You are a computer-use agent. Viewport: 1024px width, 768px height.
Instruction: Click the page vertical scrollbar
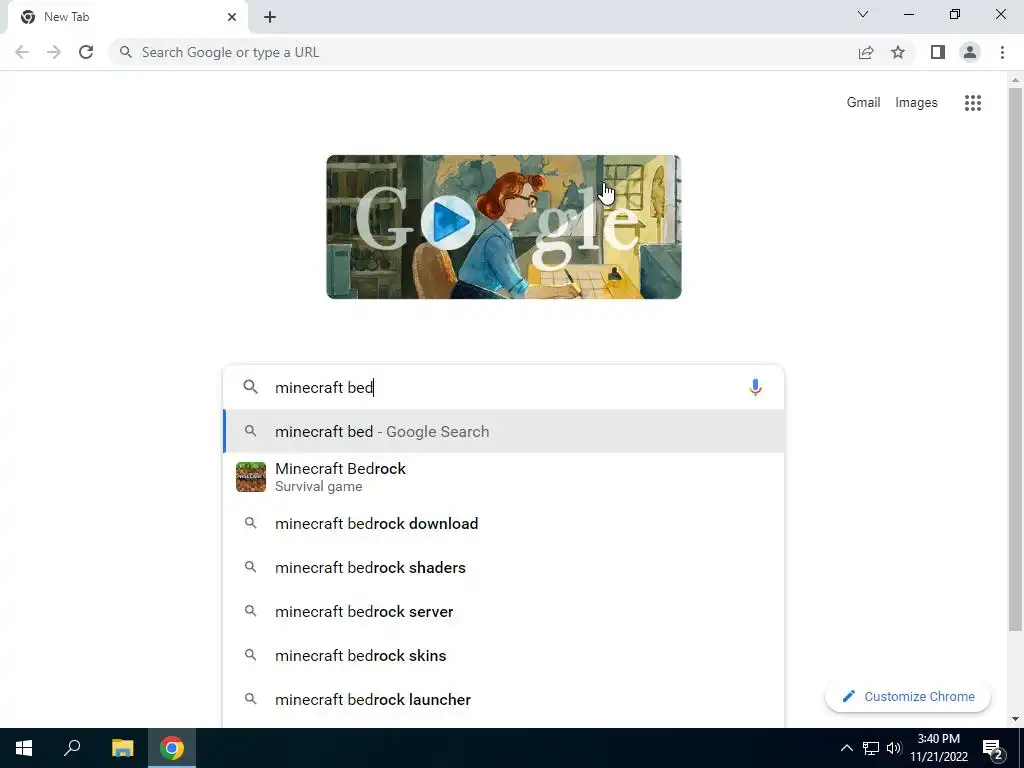pyautogui.click(x=1015, y=359)
